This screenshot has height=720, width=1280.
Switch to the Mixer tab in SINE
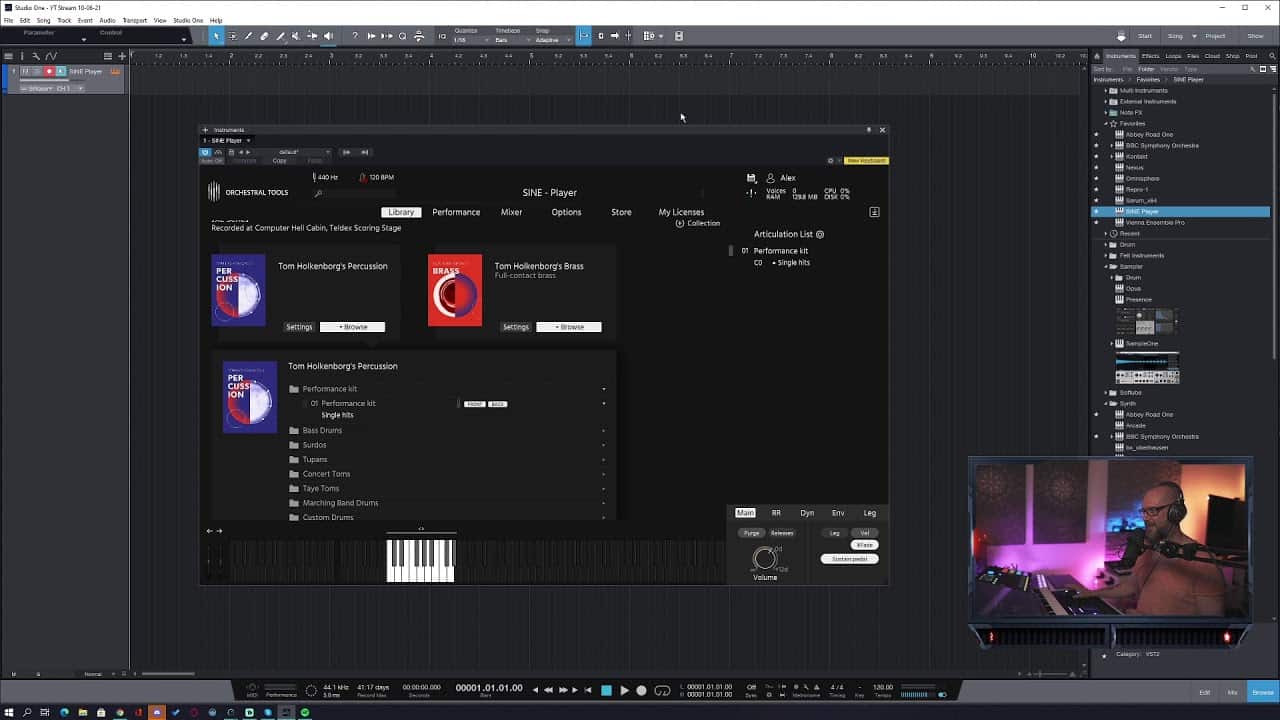(511, 212)
